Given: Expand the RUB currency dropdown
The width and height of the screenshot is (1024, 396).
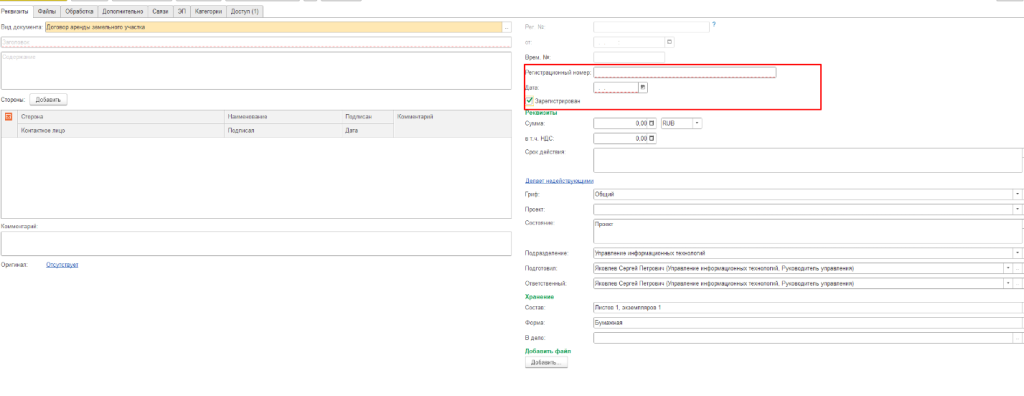Looking at the screenshot, I should 697,123.
